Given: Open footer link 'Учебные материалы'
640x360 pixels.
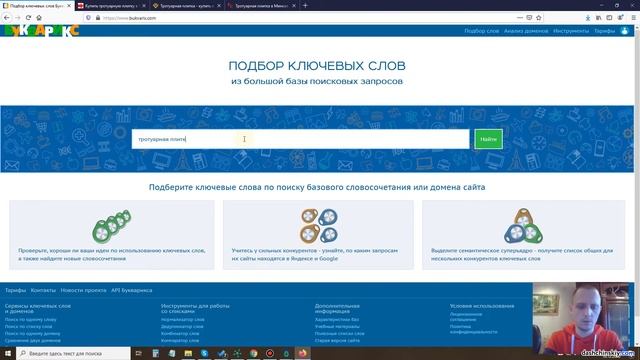Looking at the screenshot, I should coord(337,327).
